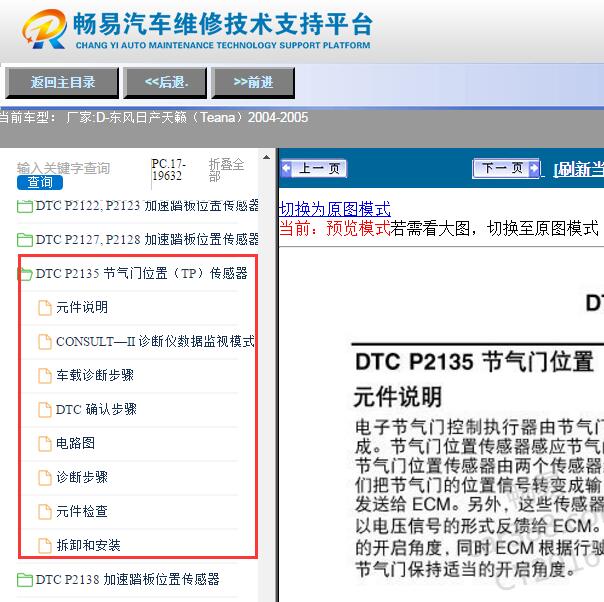Click the 刷新当 refresh link
The image size is (604, 602).
[579, 169]
